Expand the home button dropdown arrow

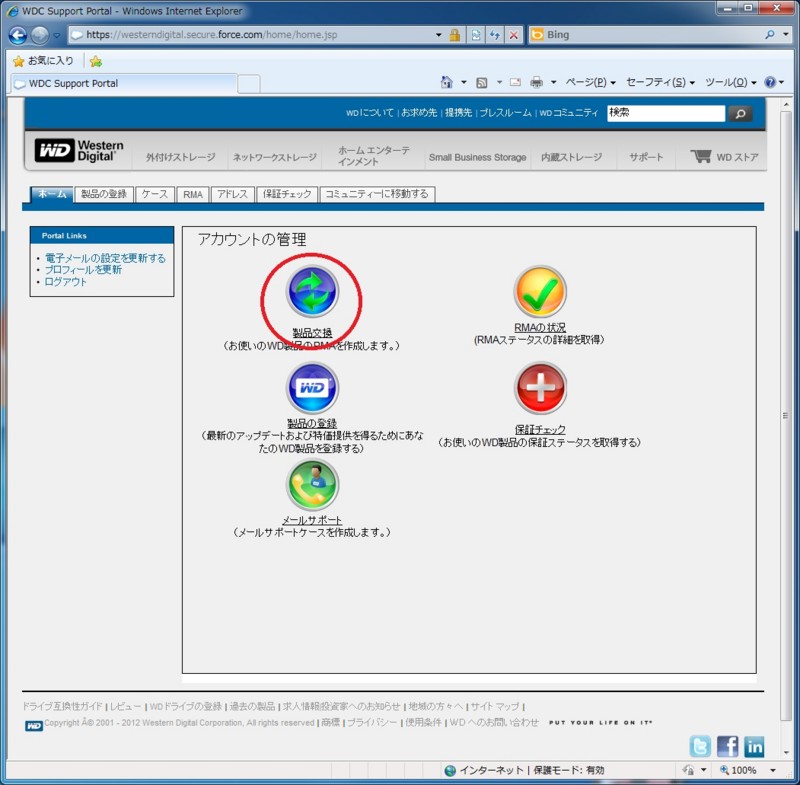click(464, 82)
